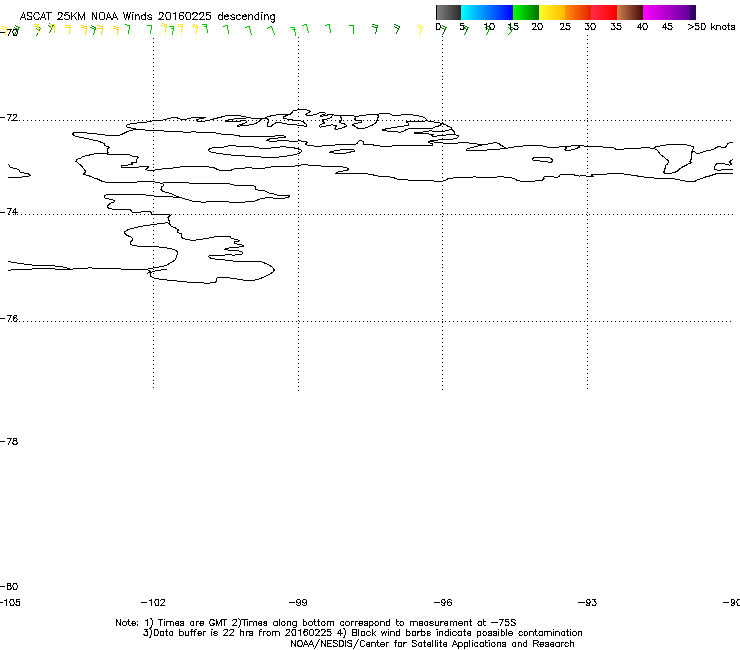Select the red 30–35 knots legend segment

tap(604, 12)
